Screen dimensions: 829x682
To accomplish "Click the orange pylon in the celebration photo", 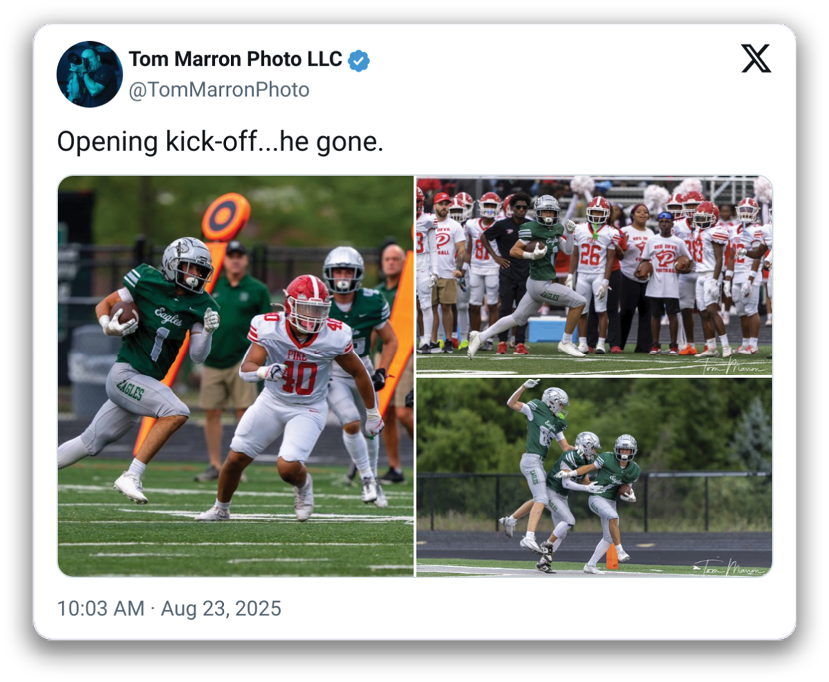I will (612, 556).
